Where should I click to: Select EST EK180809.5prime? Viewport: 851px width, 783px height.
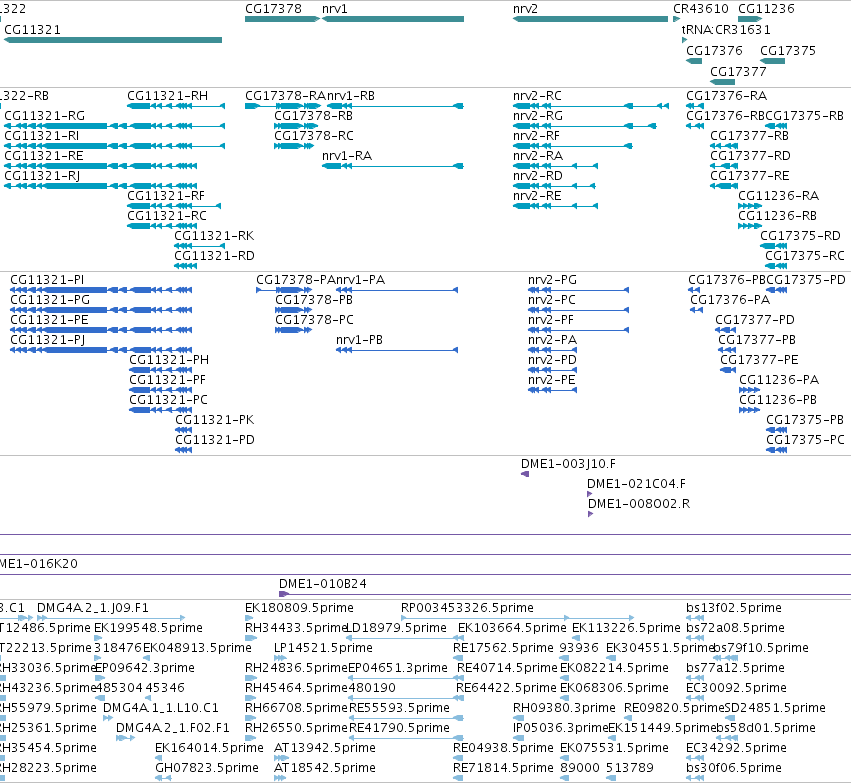point(299,608)
